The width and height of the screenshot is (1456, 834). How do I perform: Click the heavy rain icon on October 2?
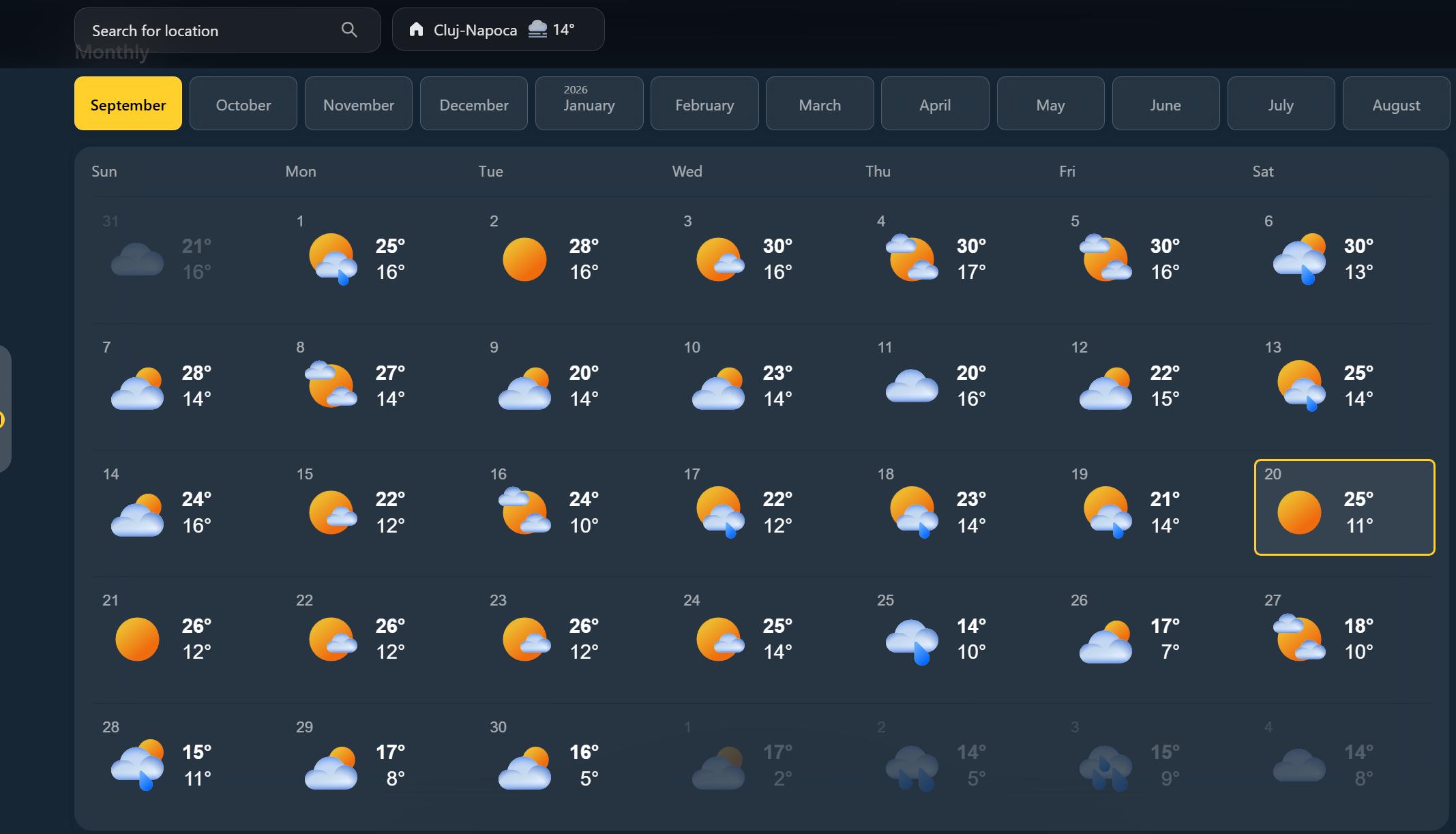(911, 765)
